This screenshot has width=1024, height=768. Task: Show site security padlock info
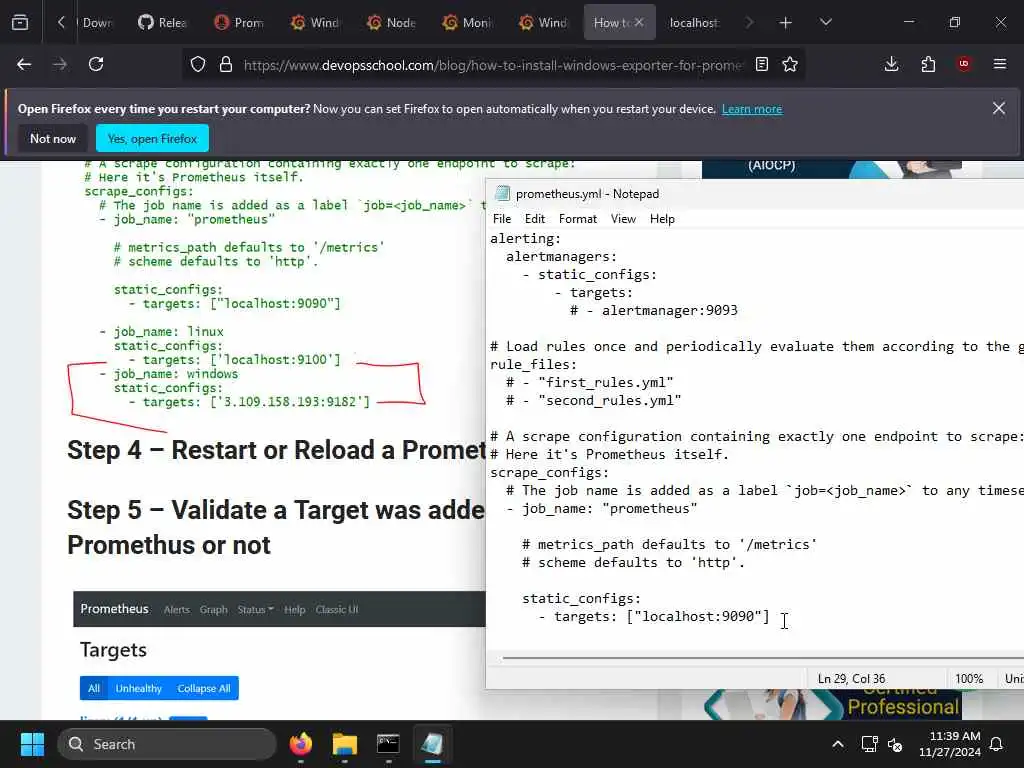(226, 65)
